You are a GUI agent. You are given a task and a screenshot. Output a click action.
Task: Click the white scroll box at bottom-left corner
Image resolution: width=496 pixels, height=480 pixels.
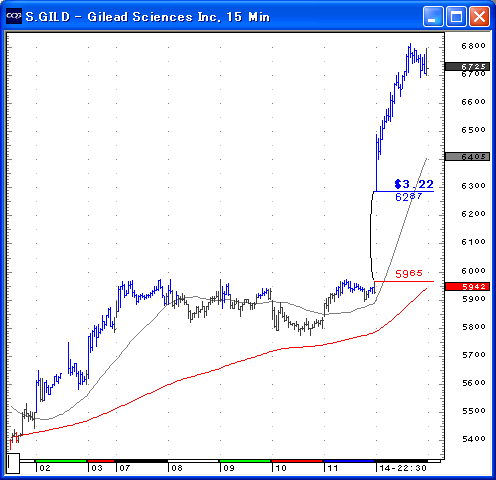coord(13,463)
